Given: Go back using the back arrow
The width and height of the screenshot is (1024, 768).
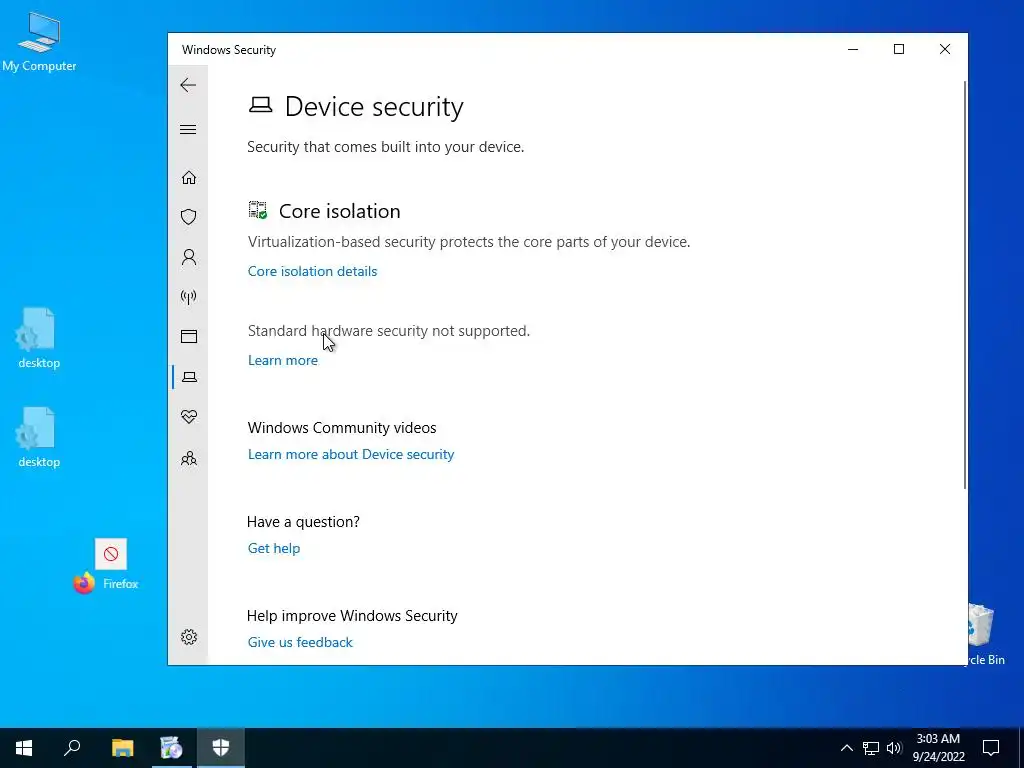Looking at the screenshot, I should click(188, 85).
